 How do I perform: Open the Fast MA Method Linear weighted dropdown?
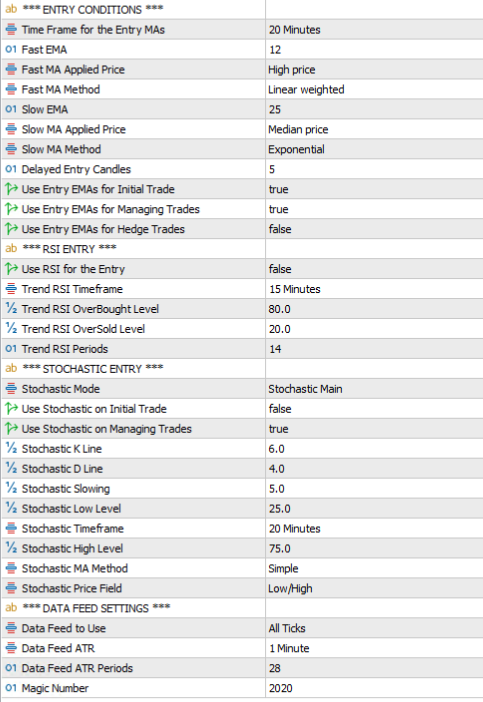pos(374,89)
